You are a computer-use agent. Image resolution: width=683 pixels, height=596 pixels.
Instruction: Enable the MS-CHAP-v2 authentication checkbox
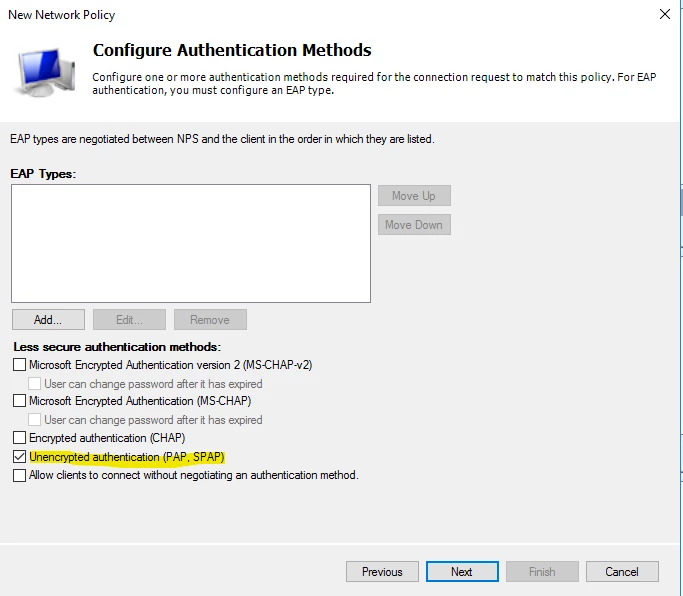19,365
